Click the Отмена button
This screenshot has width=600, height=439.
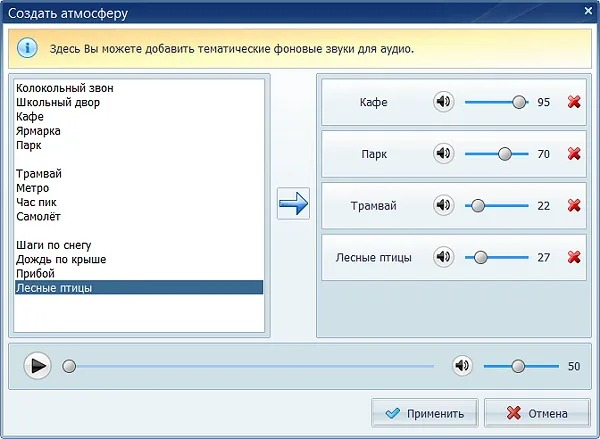pos(537,413)
